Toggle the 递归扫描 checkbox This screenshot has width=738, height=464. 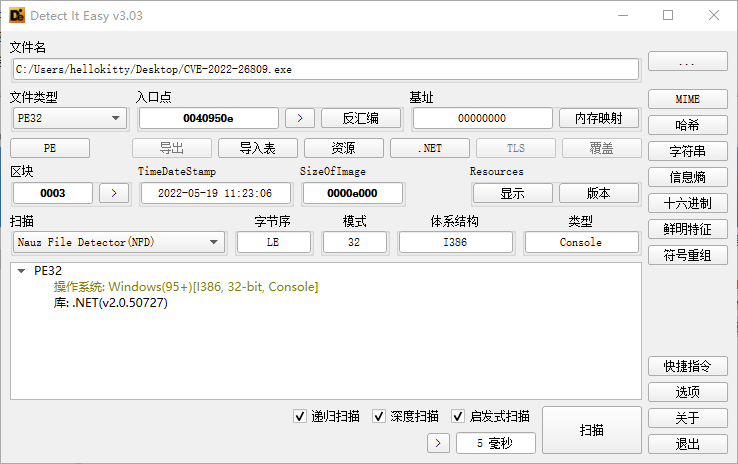pos(301,416)
